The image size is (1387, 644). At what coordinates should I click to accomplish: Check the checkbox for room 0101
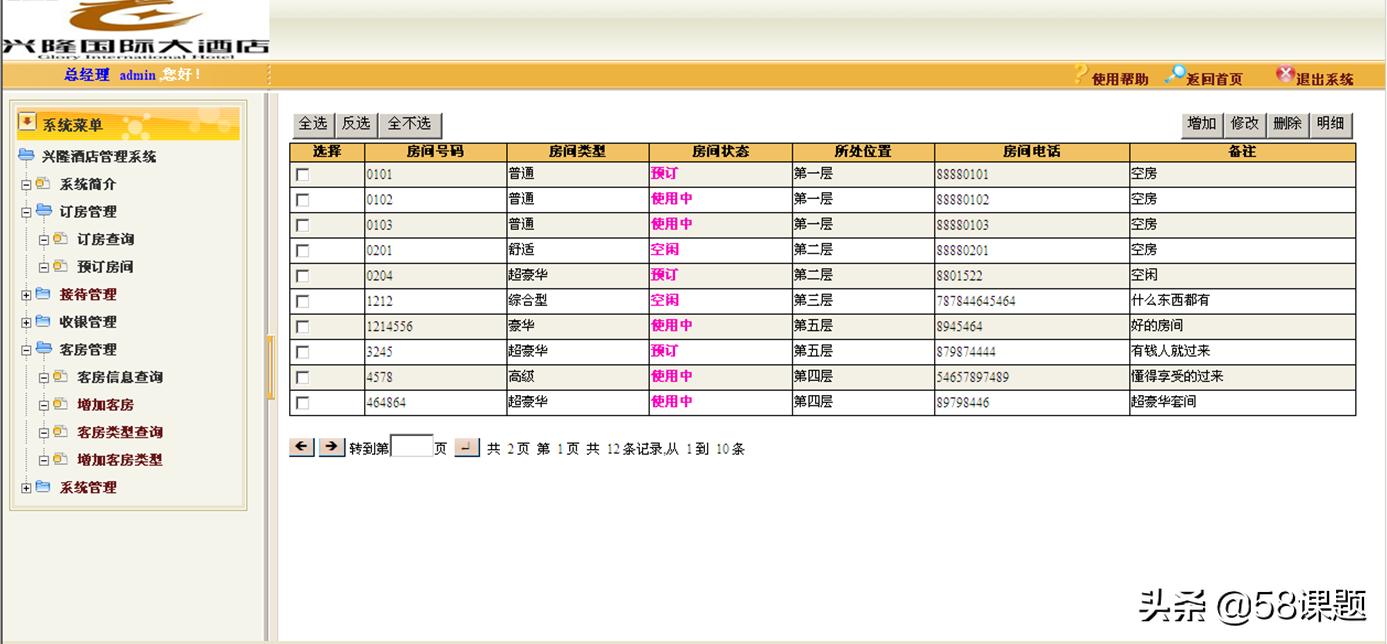(304, 174)
